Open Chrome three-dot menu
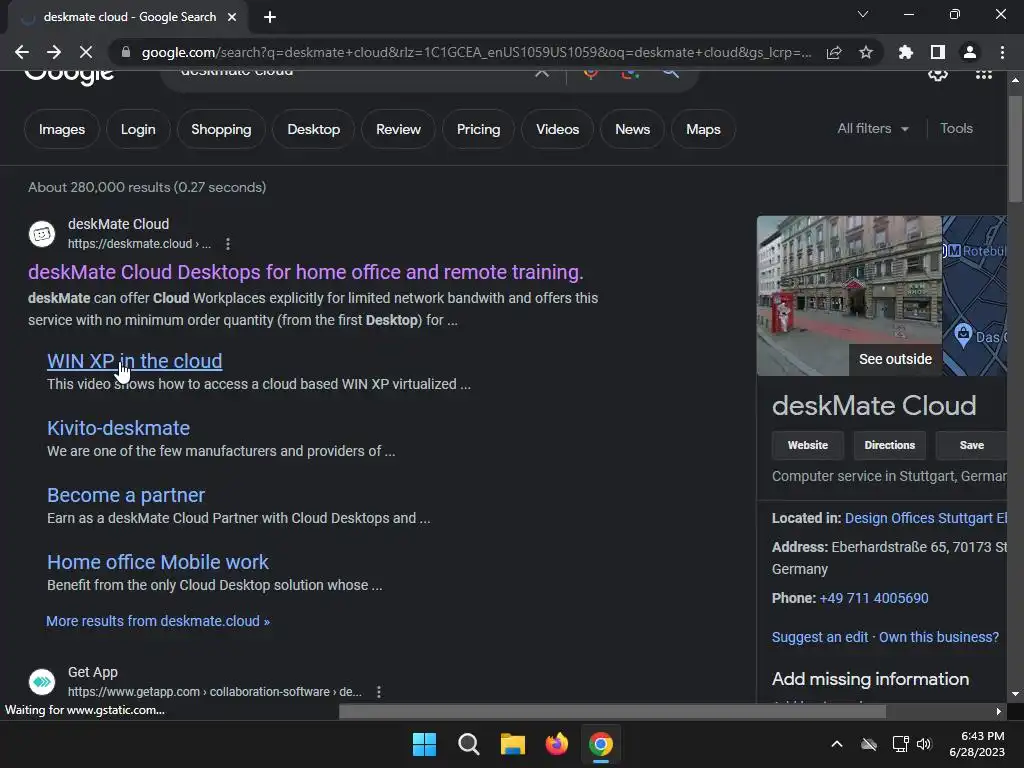Viewport: 1024px width, 768px height. pos(1002,52)
